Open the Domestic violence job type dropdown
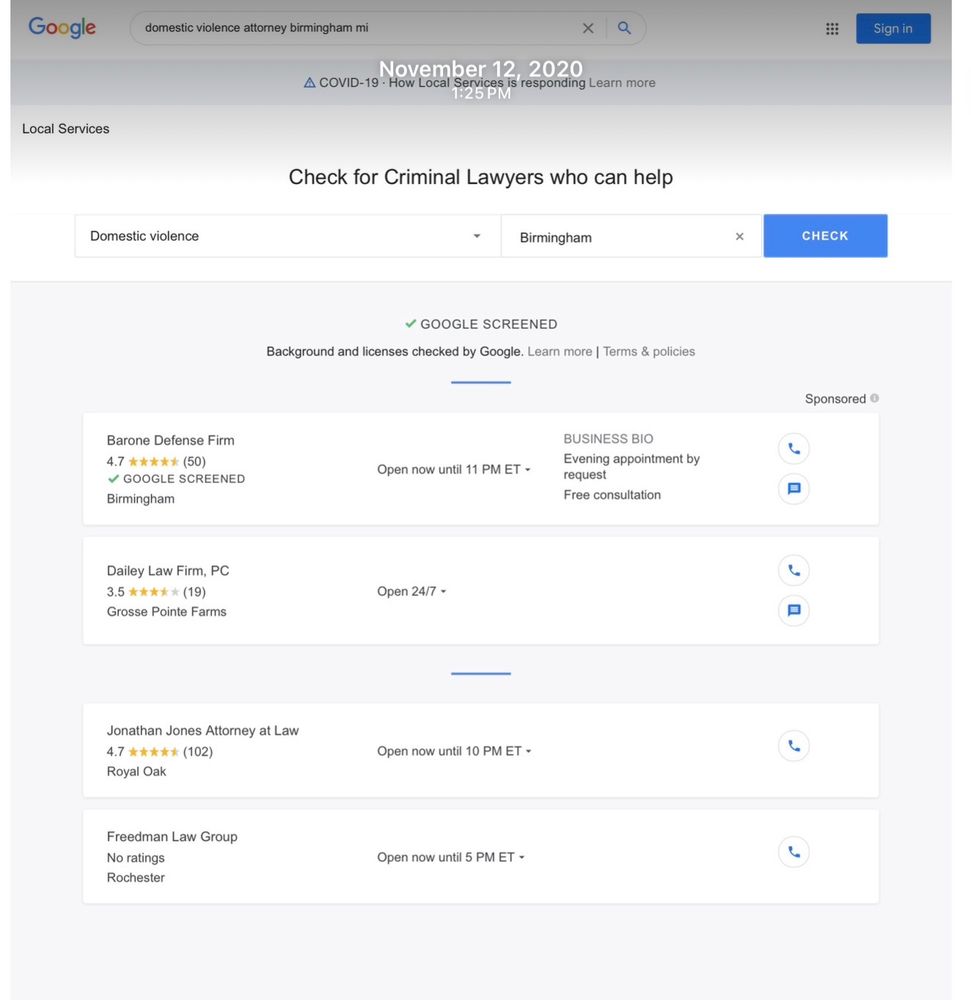 pos(477,235)
